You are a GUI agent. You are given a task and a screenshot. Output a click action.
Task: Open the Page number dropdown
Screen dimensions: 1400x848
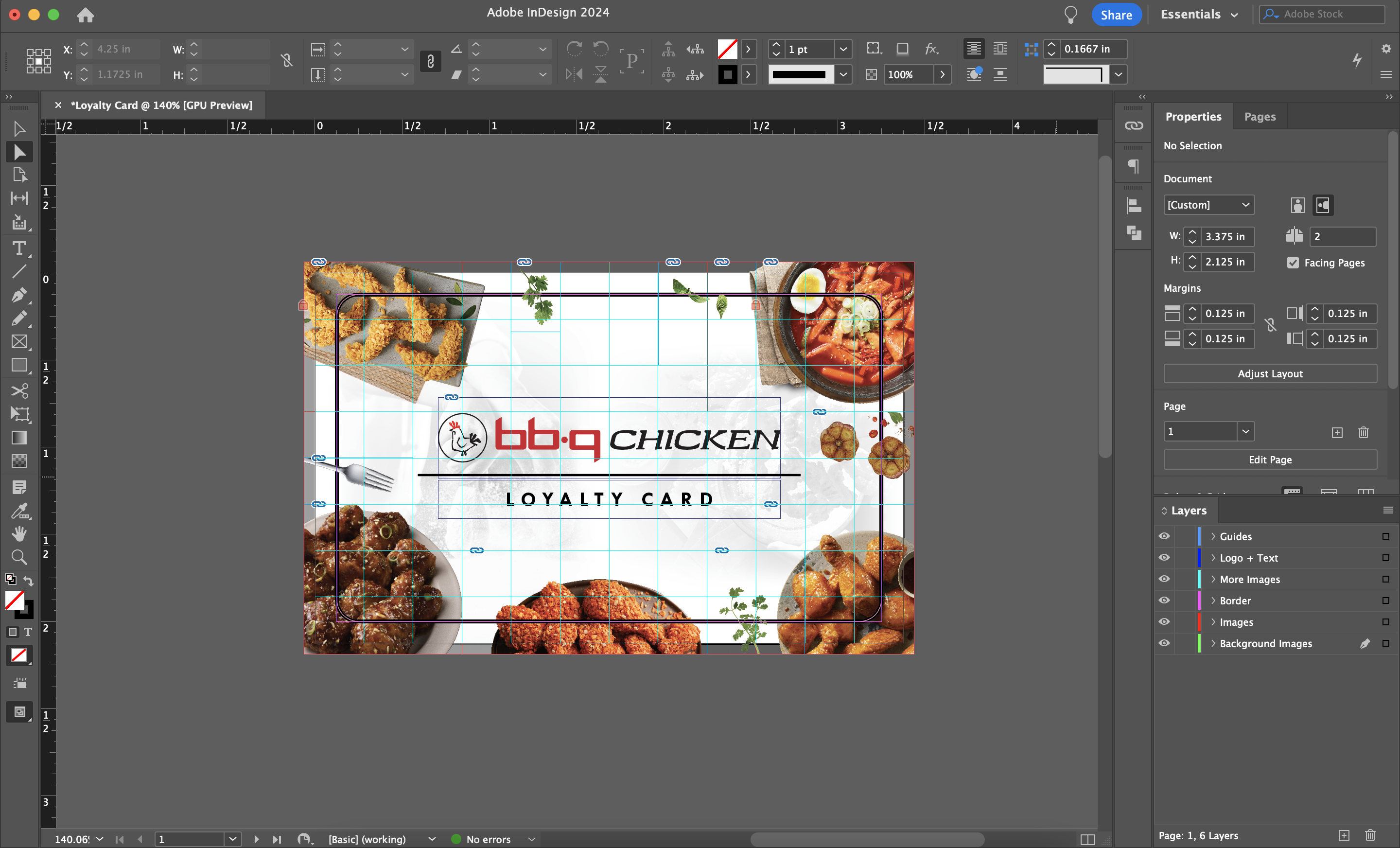click(1245, 431)
